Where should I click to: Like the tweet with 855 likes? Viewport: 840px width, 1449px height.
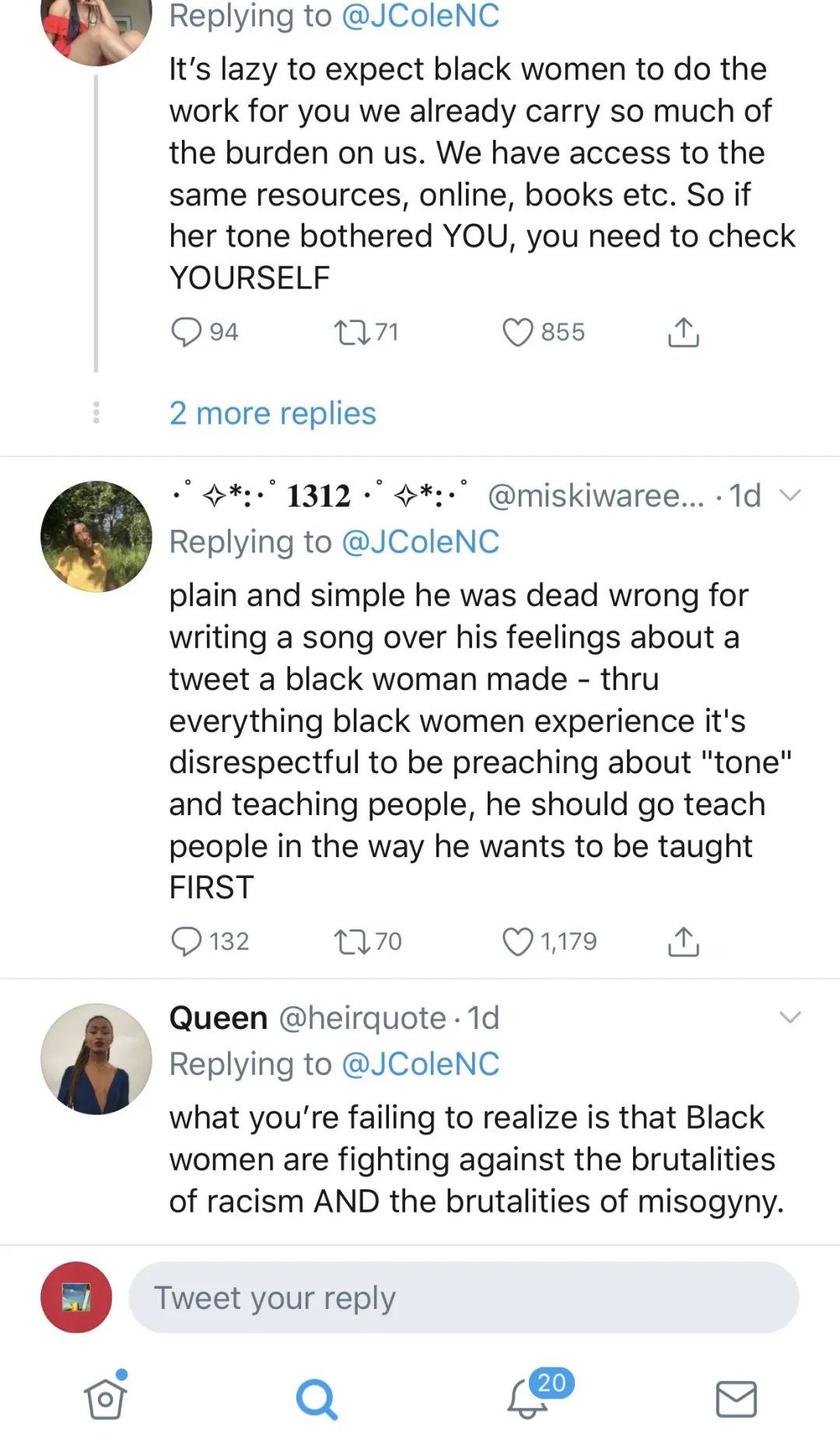pos(517,332)
